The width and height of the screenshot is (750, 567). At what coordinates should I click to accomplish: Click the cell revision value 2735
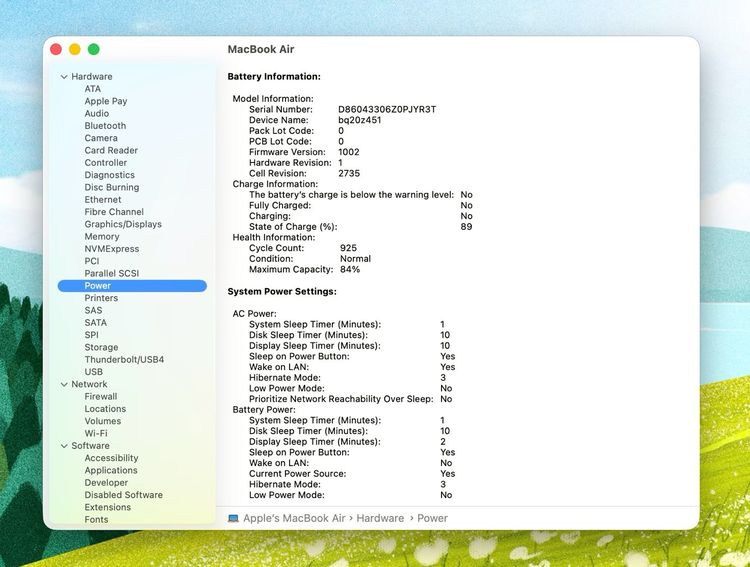(349, 173)
